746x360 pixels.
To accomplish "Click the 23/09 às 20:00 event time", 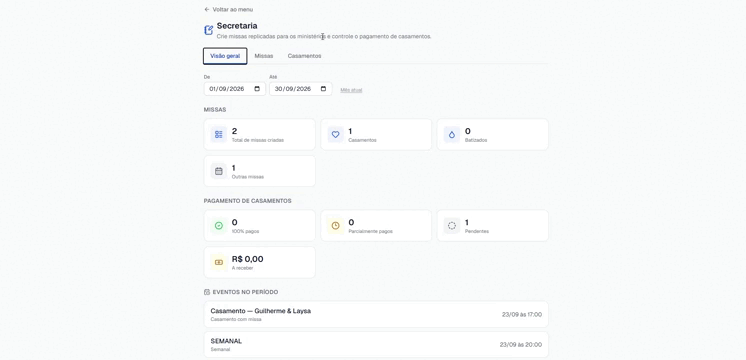I will (520, 345).
